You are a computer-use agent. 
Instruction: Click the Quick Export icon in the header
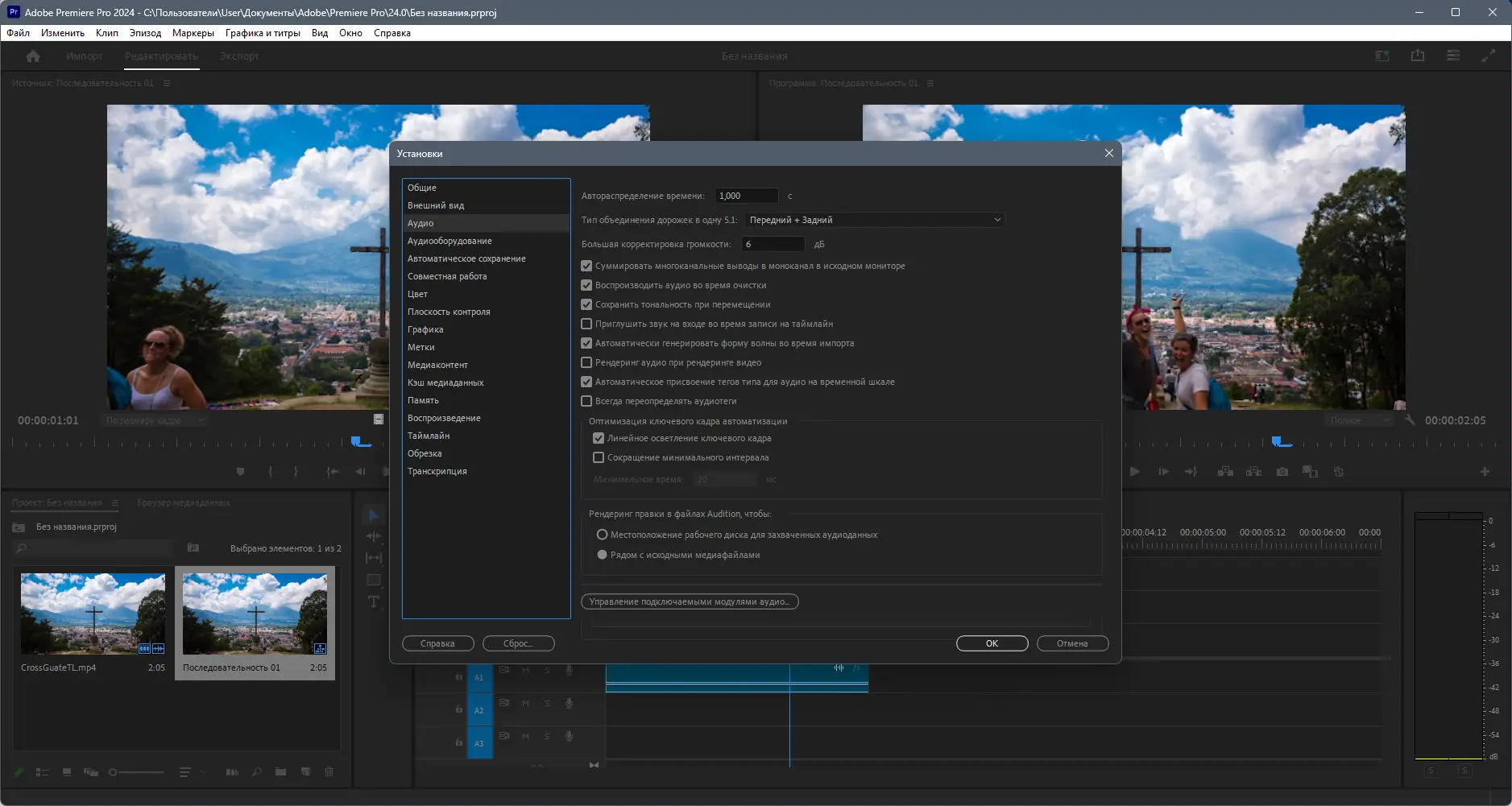(1418, 56)
